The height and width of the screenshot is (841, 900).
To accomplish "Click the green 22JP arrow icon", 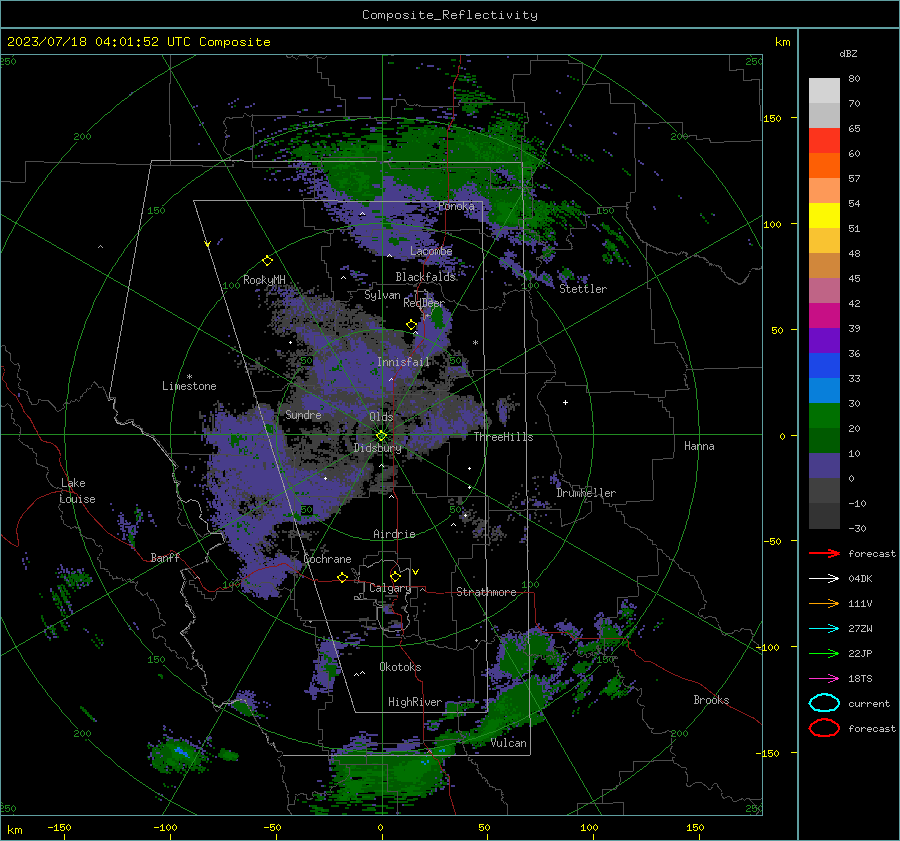I will tap(824, 653).
